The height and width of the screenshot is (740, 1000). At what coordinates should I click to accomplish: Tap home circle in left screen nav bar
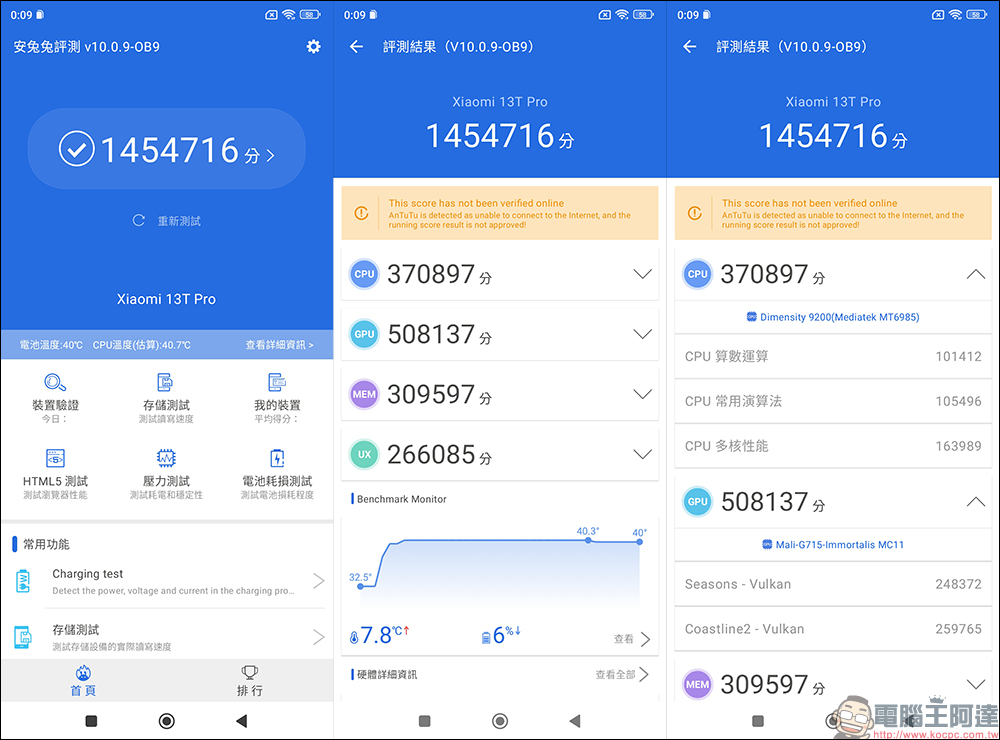point(166,721)
